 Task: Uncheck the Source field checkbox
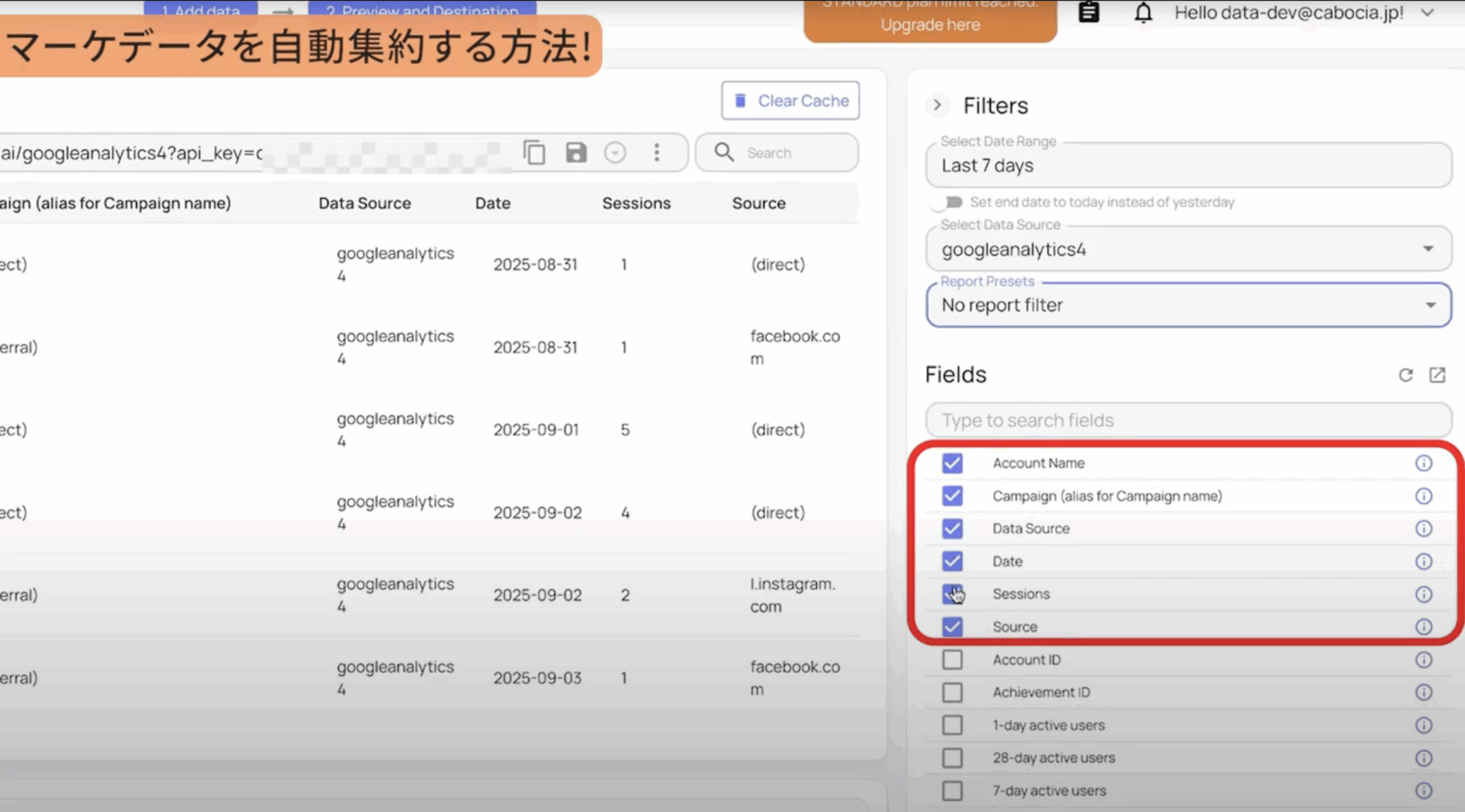point(952,627)
